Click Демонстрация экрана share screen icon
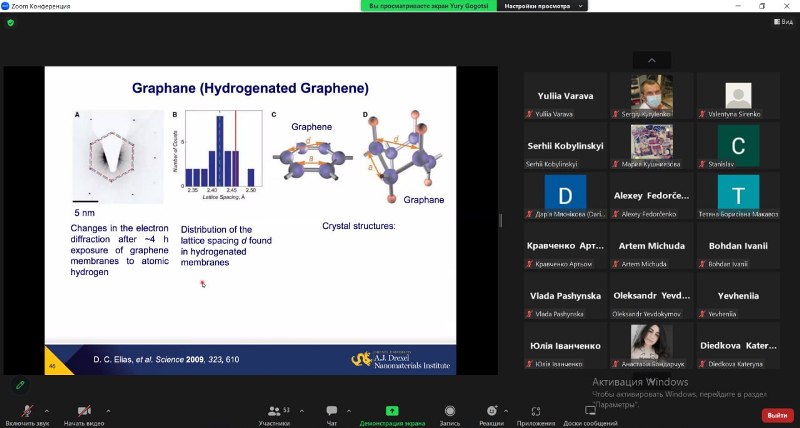This screenshot has height=428, width=800. (392, 411)
